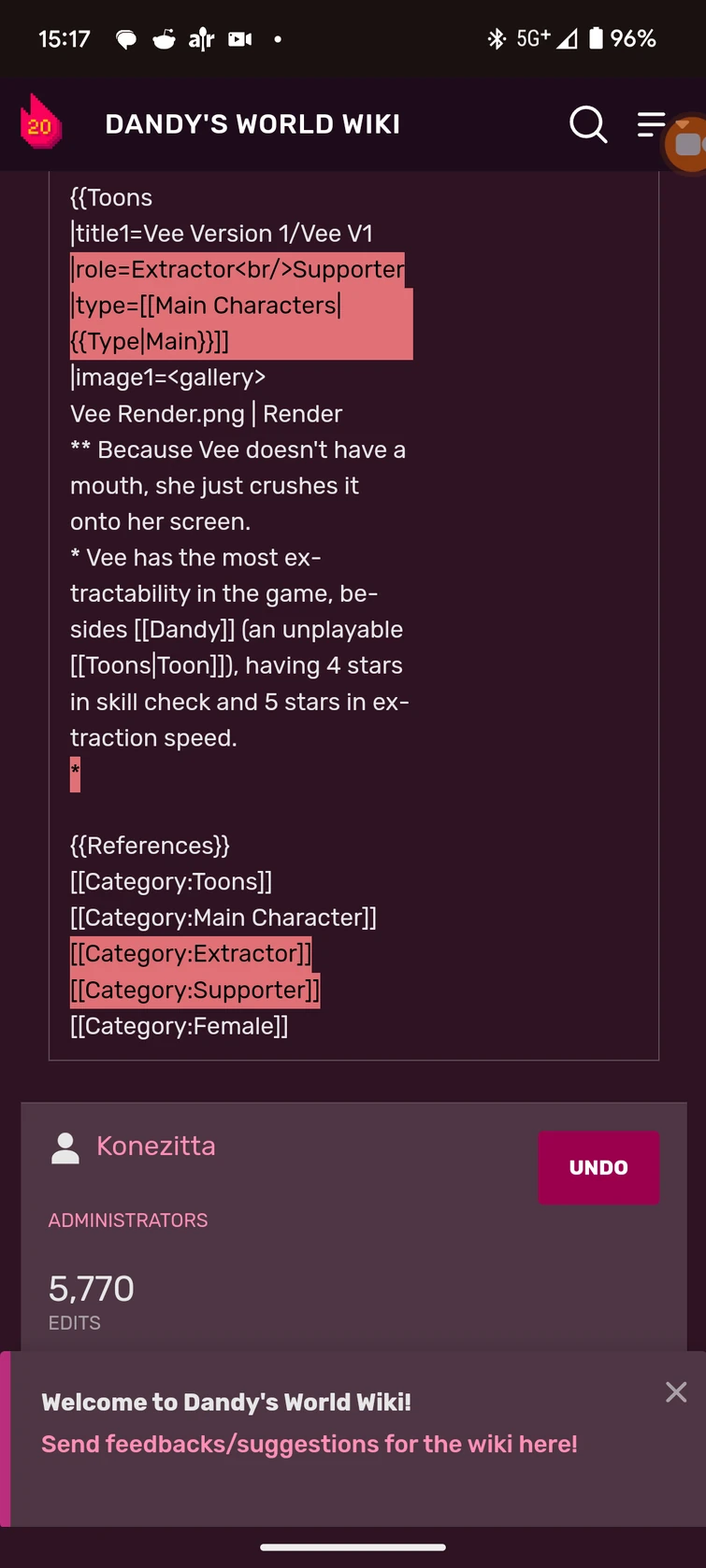Tap the orange floating camera bubble
Image resolution: width=706 pixels, height=1568 pixels.
tap(687, 144)
